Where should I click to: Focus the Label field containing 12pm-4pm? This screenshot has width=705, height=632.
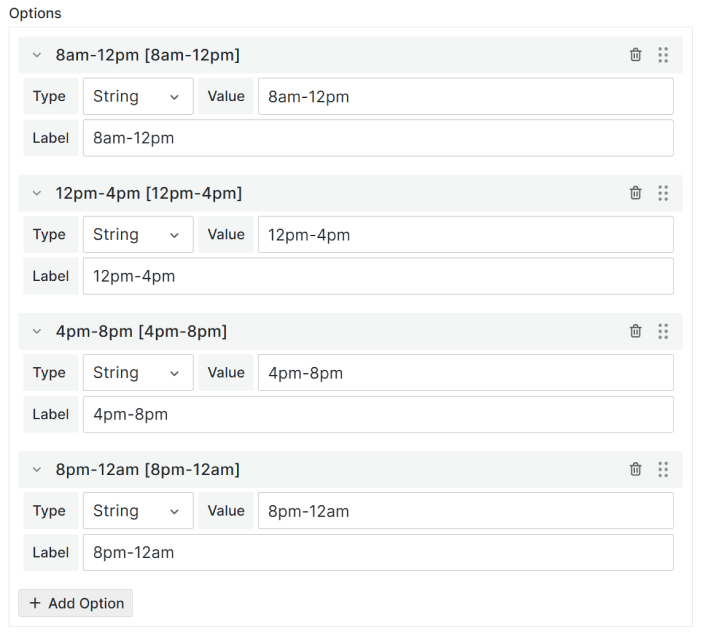(x=378, y=276)
